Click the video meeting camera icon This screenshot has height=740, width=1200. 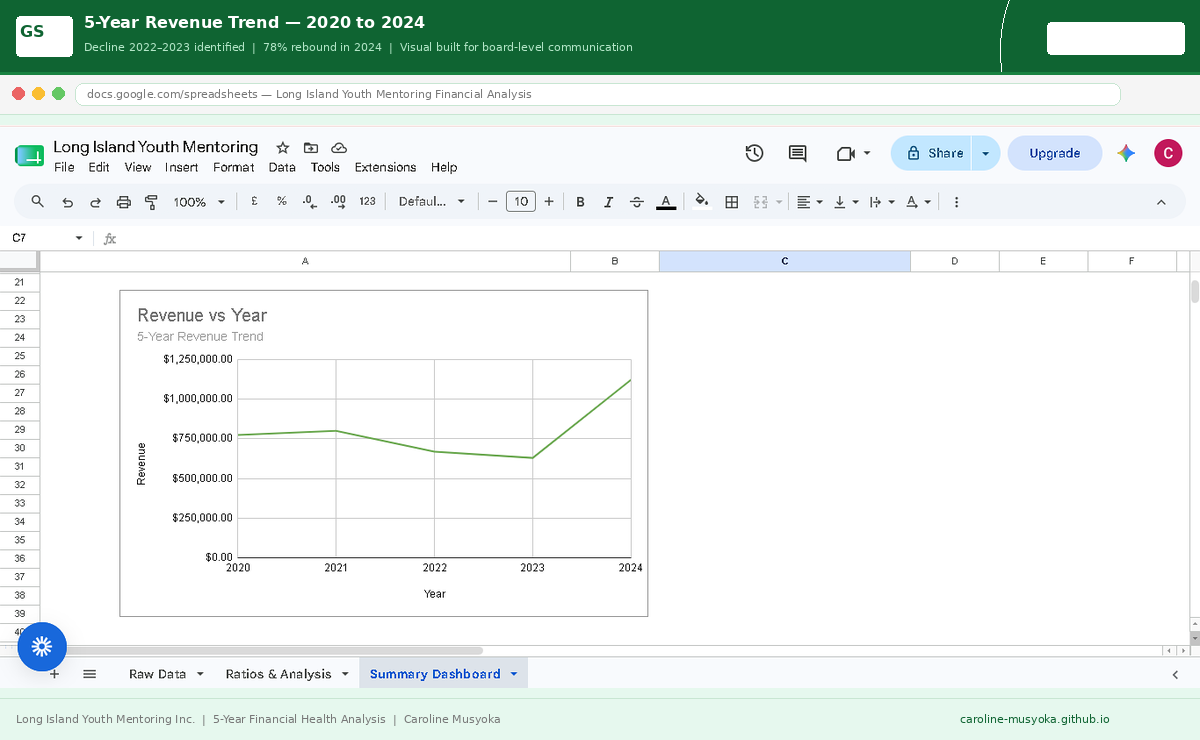(846, 153)
